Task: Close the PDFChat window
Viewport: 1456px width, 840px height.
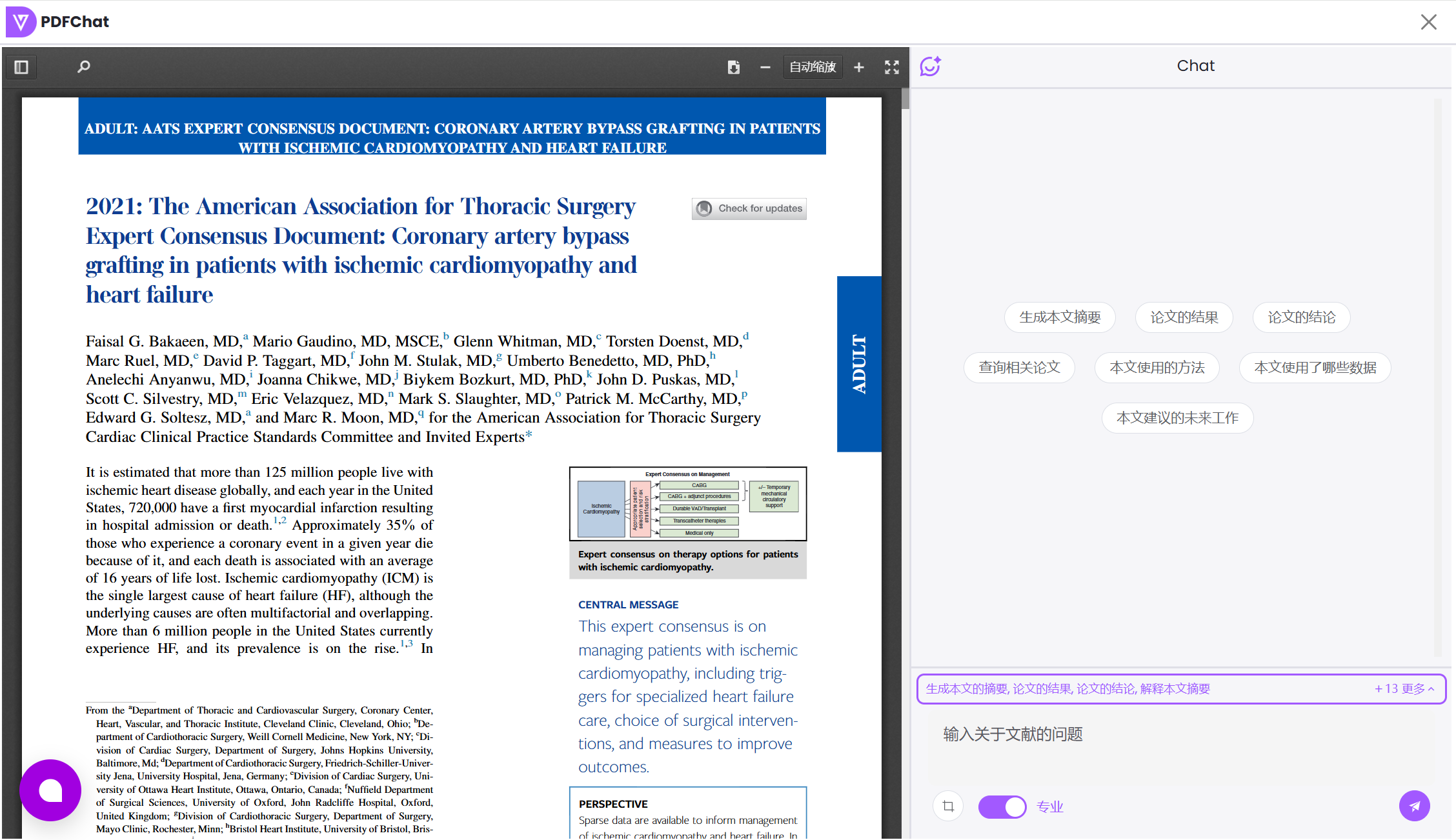Action: pos(1428,22)
